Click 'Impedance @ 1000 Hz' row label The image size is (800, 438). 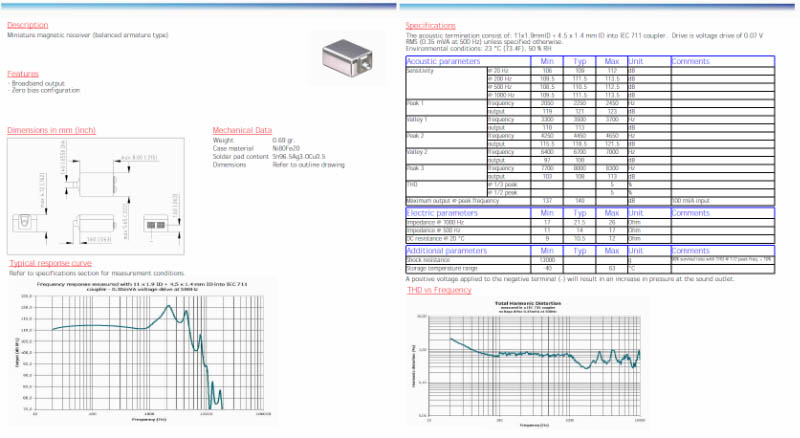pos(435,223)
